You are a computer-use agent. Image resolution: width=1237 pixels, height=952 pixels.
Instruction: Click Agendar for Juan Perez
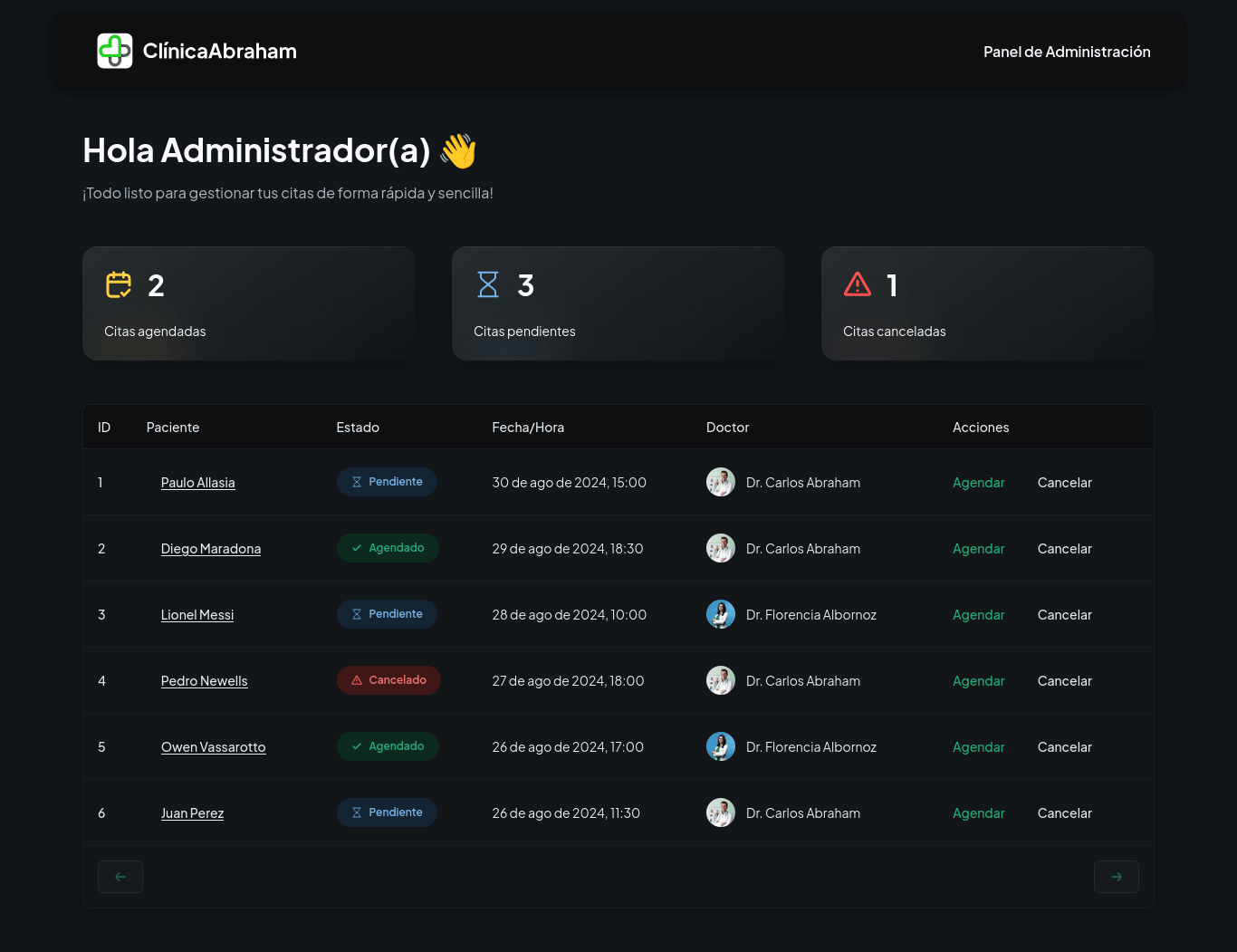pyautogui.click(x=978, y=813)
